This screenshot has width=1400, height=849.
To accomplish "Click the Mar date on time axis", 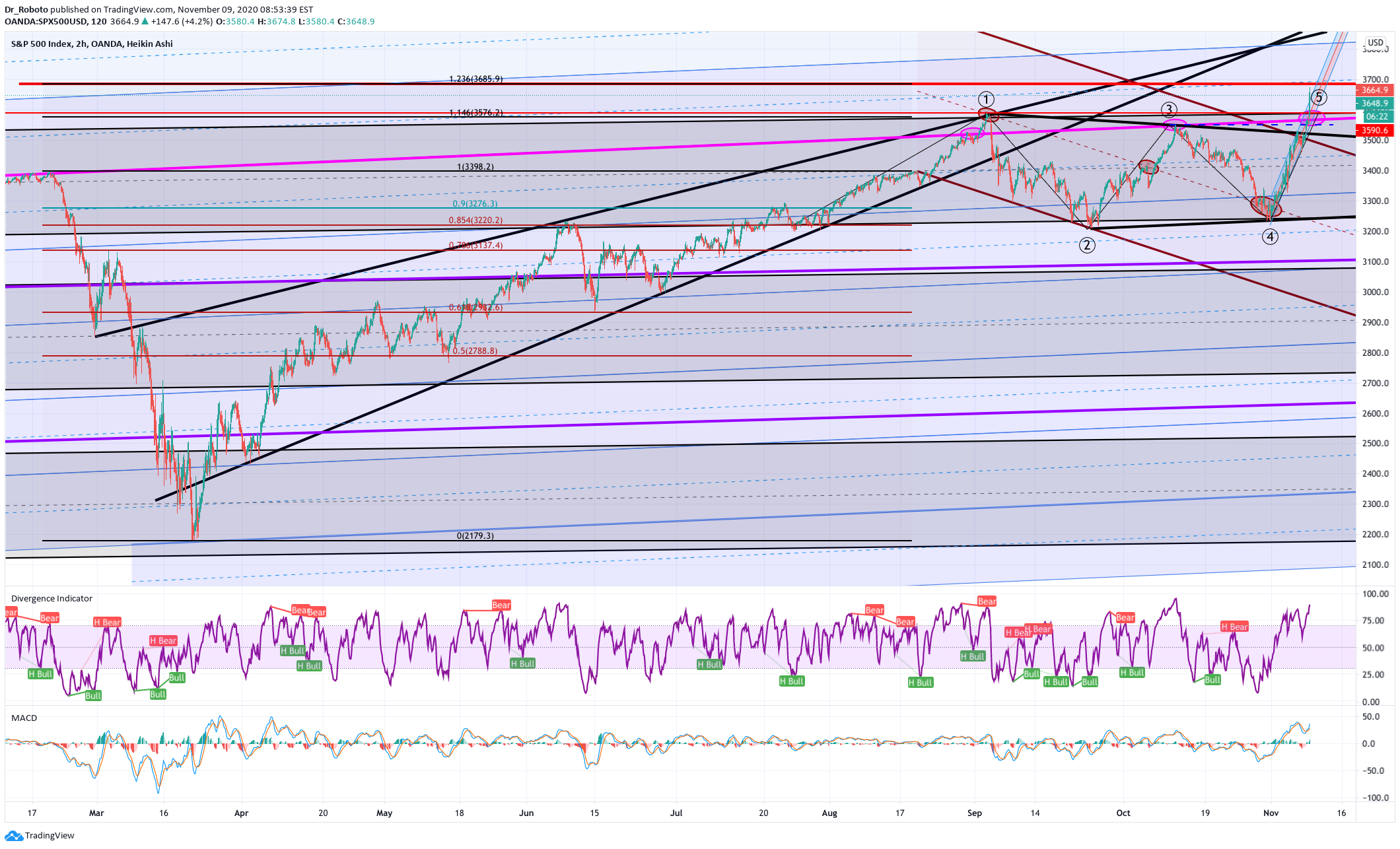I will [x=96, y=813].
